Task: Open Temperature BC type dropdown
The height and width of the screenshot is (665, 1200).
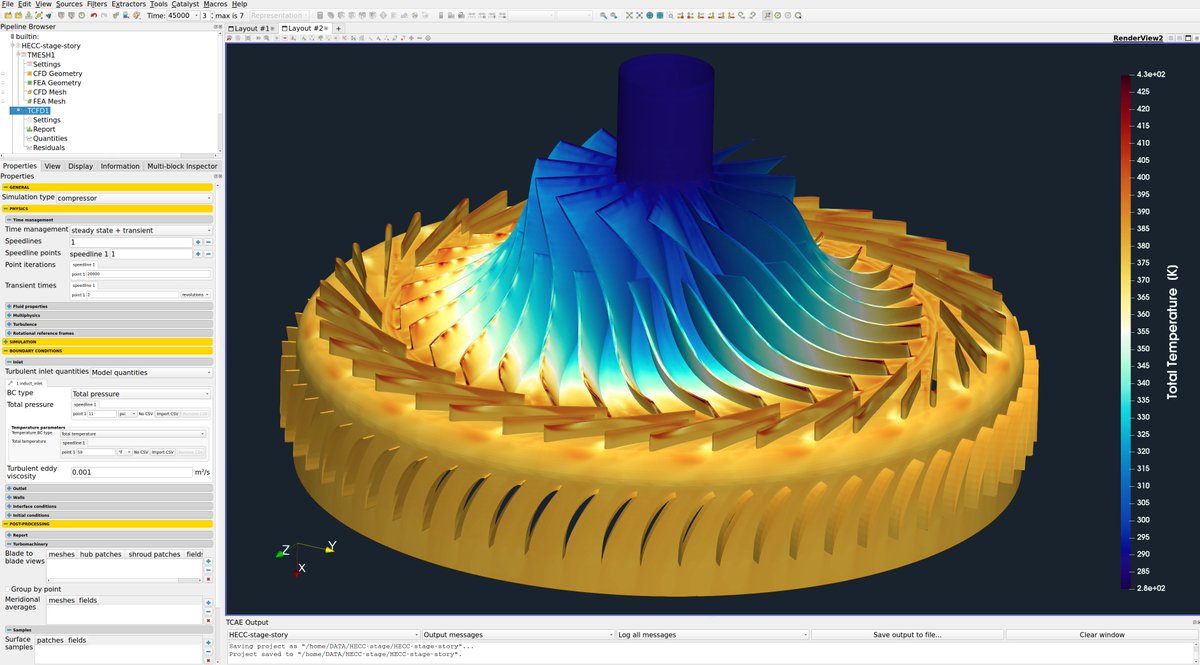Action: point(132,434)
